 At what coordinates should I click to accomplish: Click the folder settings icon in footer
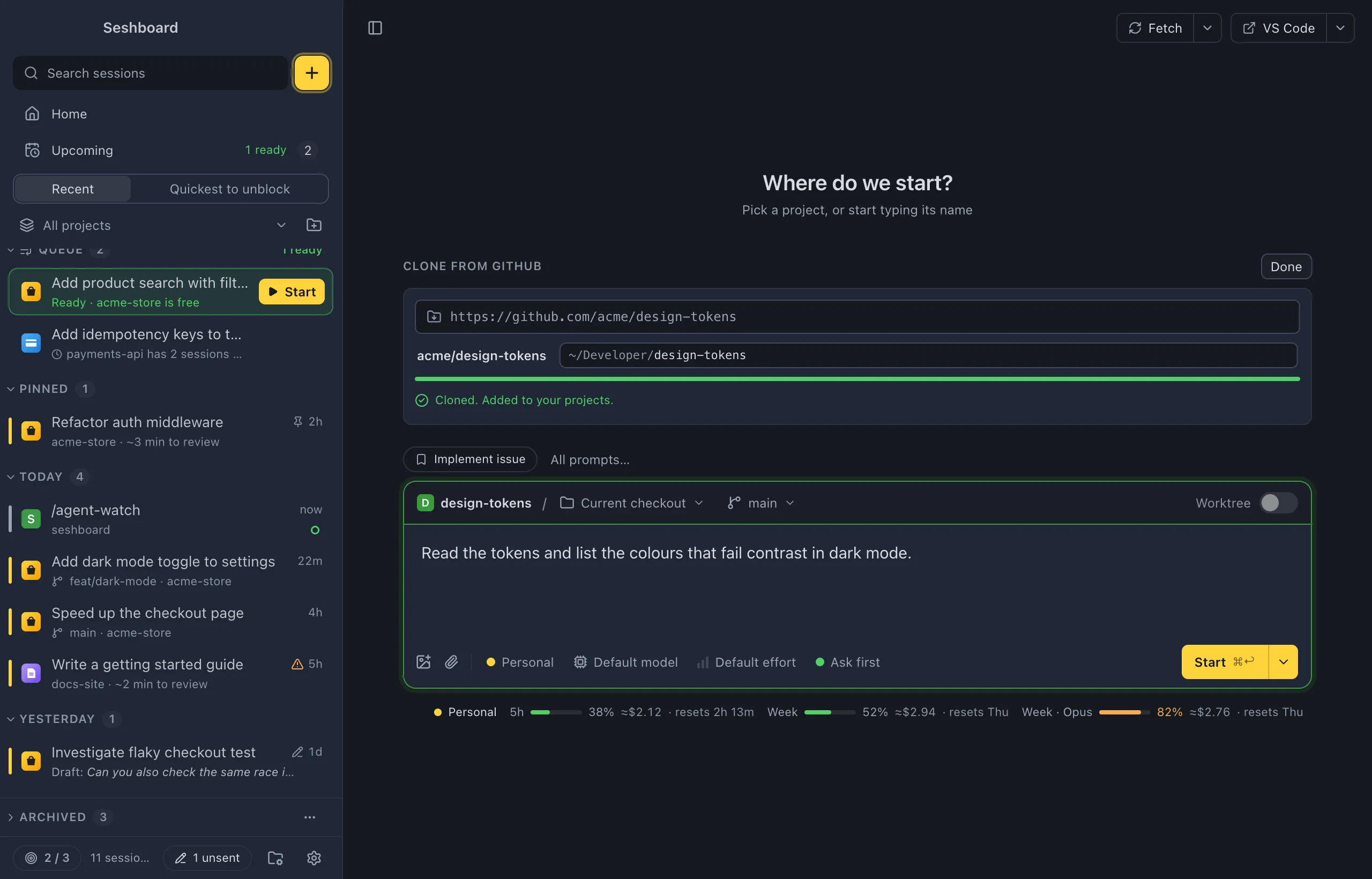(x=275, y=858)
